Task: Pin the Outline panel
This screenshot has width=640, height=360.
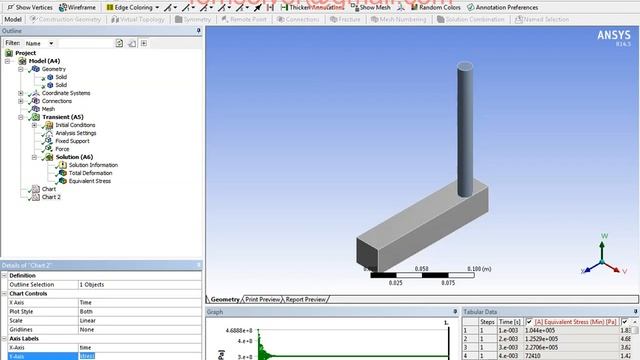Action: (x=198, y=31)
